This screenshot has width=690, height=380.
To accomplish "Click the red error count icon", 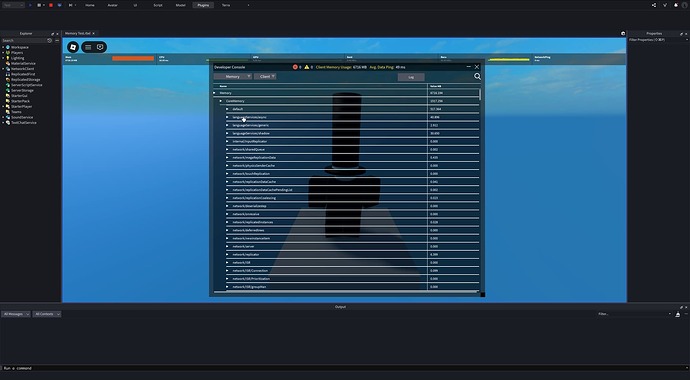I will pyautogui.click(x=295, y=67).
